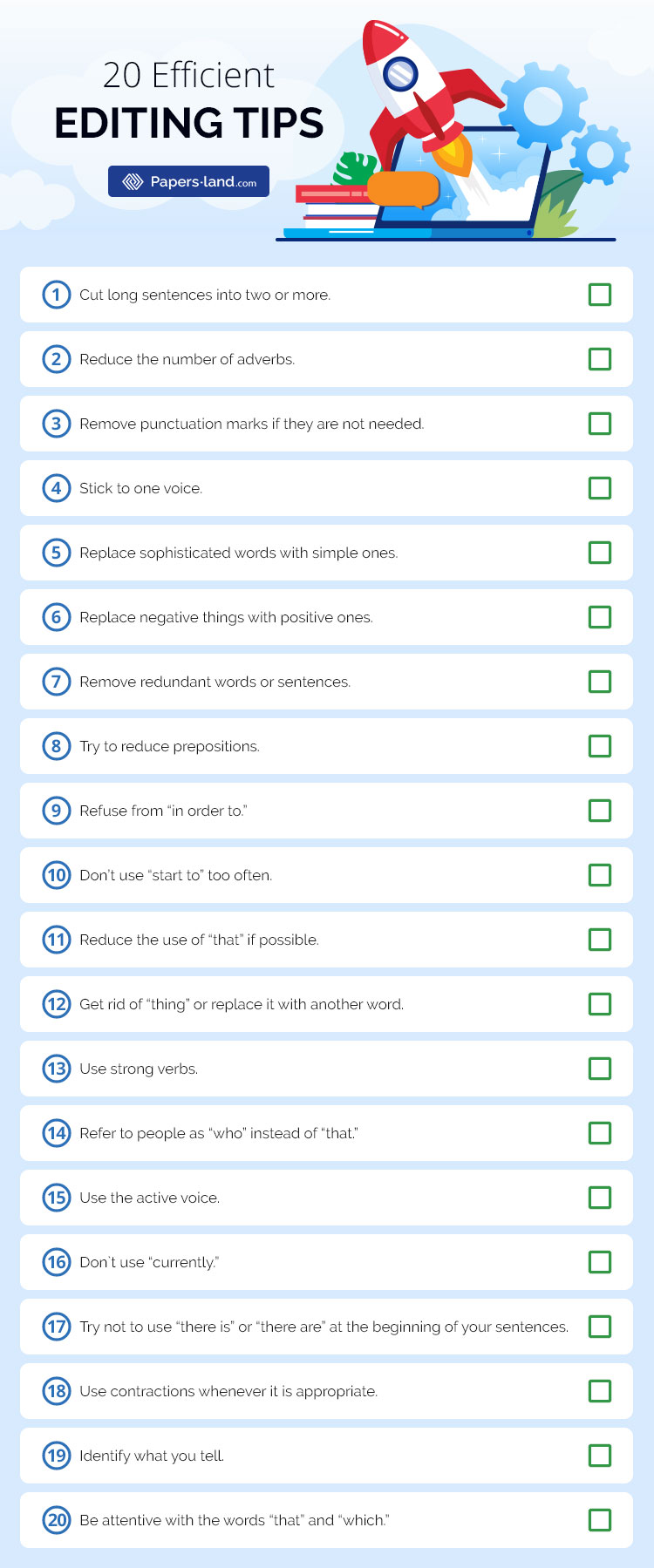Click the circled number 1 badge
This screenshot has height=1568, width=654.
coord(57,295)
